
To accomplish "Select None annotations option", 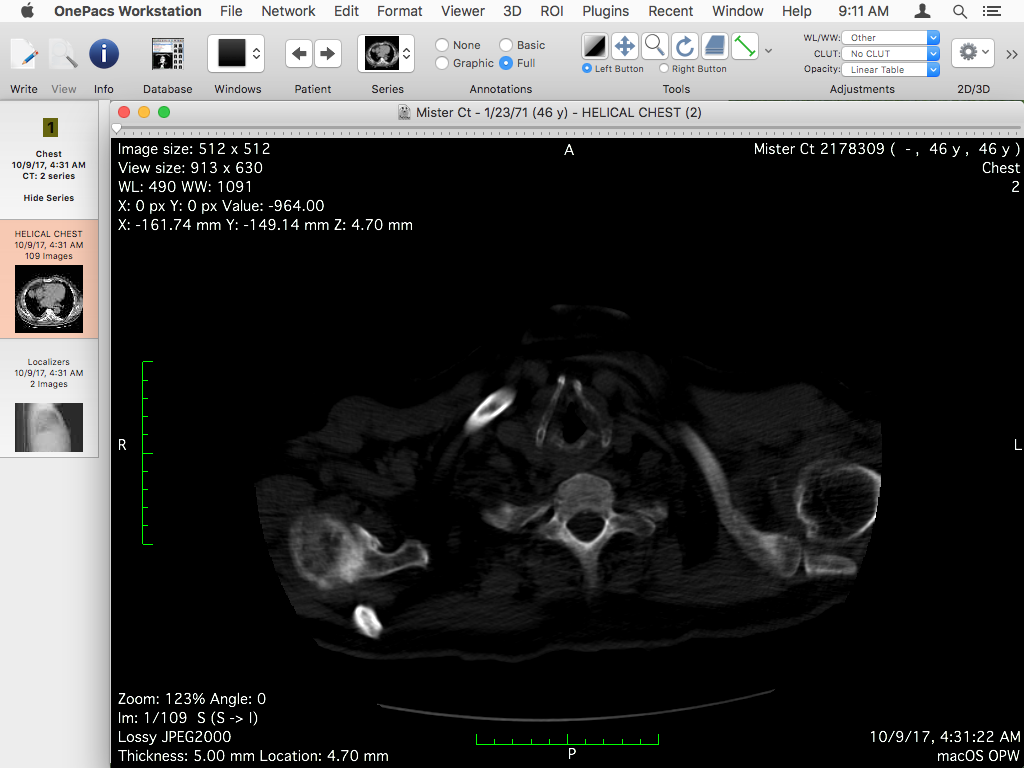I will pyautogui.click(x=442, y=45).
